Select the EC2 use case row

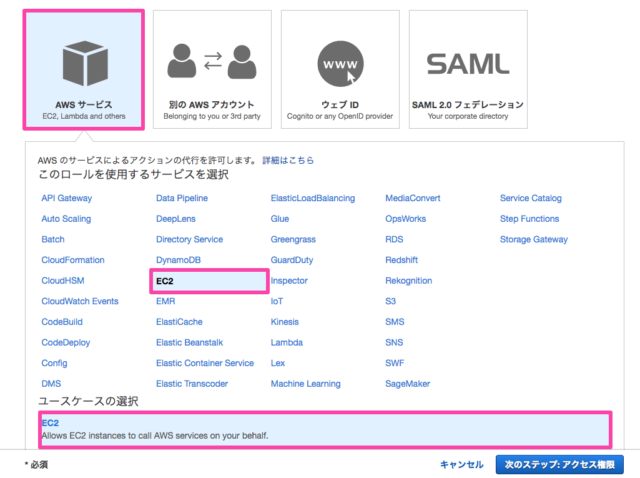[325, 429]
